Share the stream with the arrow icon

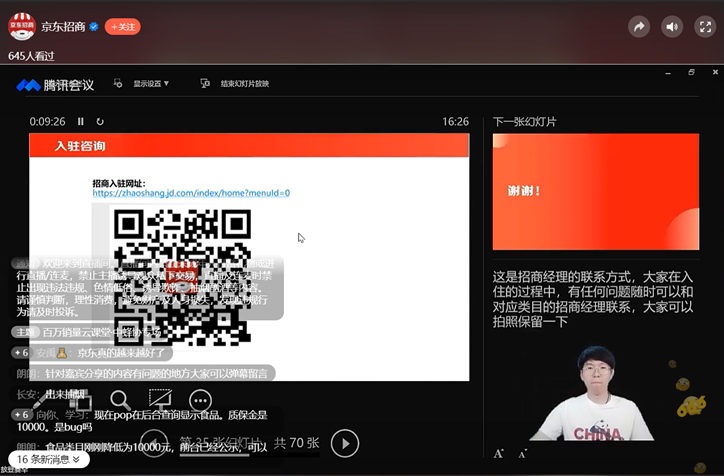[639, 27]
